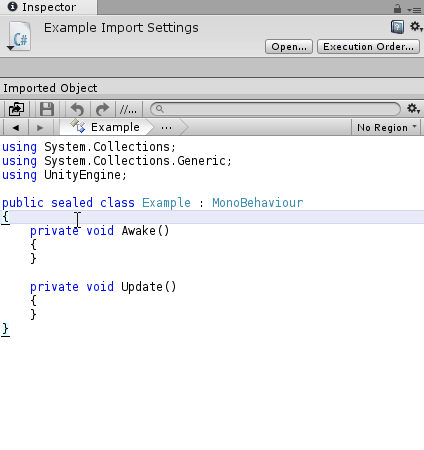This screenshot has width=424, height=450.
Task: Toggle comment with the //... button
Action: [128, 109]
